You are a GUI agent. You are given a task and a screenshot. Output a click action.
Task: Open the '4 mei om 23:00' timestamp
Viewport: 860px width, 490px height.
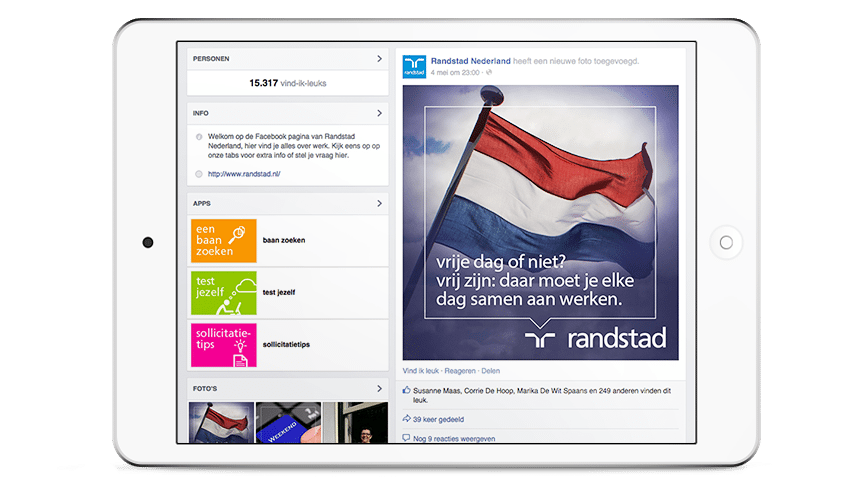pyautogui.click(x=455, y=72)
